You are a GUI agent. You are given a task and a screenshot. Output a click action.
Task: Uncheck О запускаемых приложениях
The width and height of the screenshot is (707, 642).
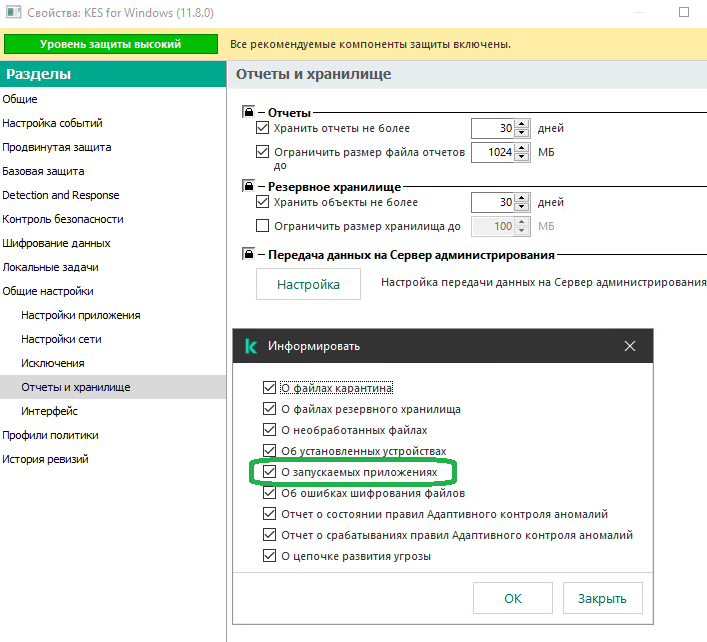coord(269,472)
